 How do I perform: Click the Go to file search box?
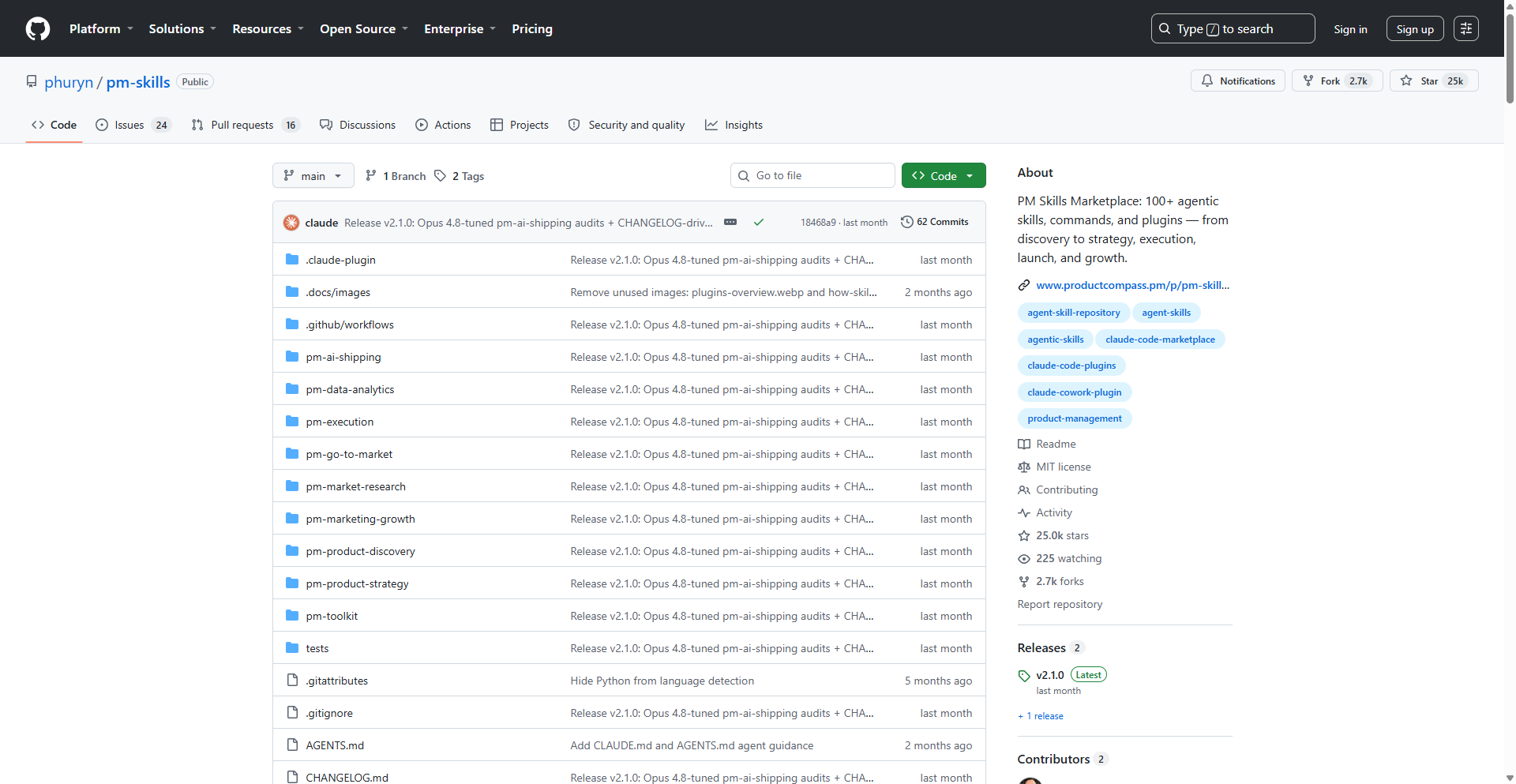point(812,175)
